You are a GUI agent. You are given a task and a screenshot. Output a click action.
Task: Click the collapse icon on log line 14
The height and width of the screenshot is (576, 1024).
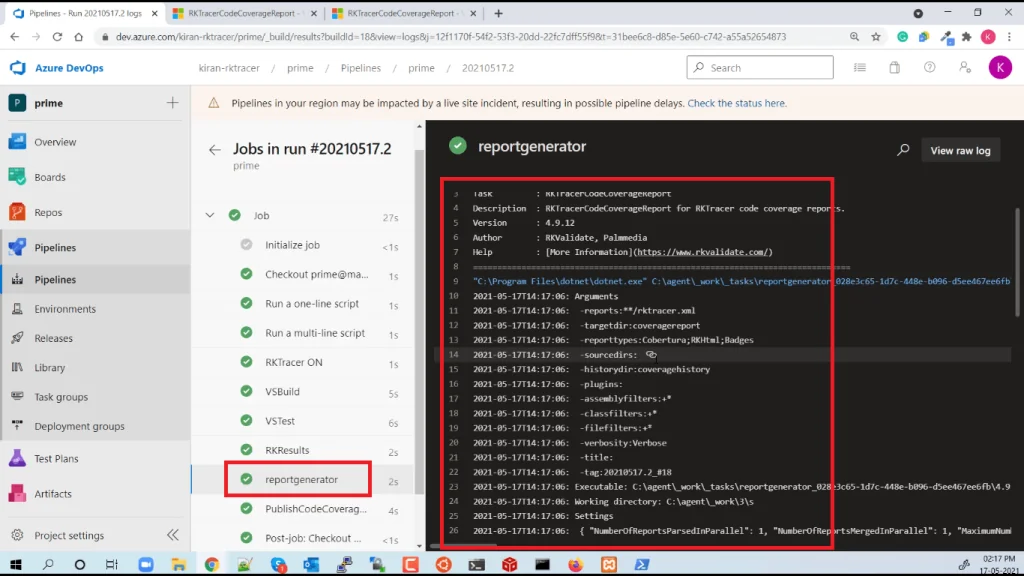point(651,355)
